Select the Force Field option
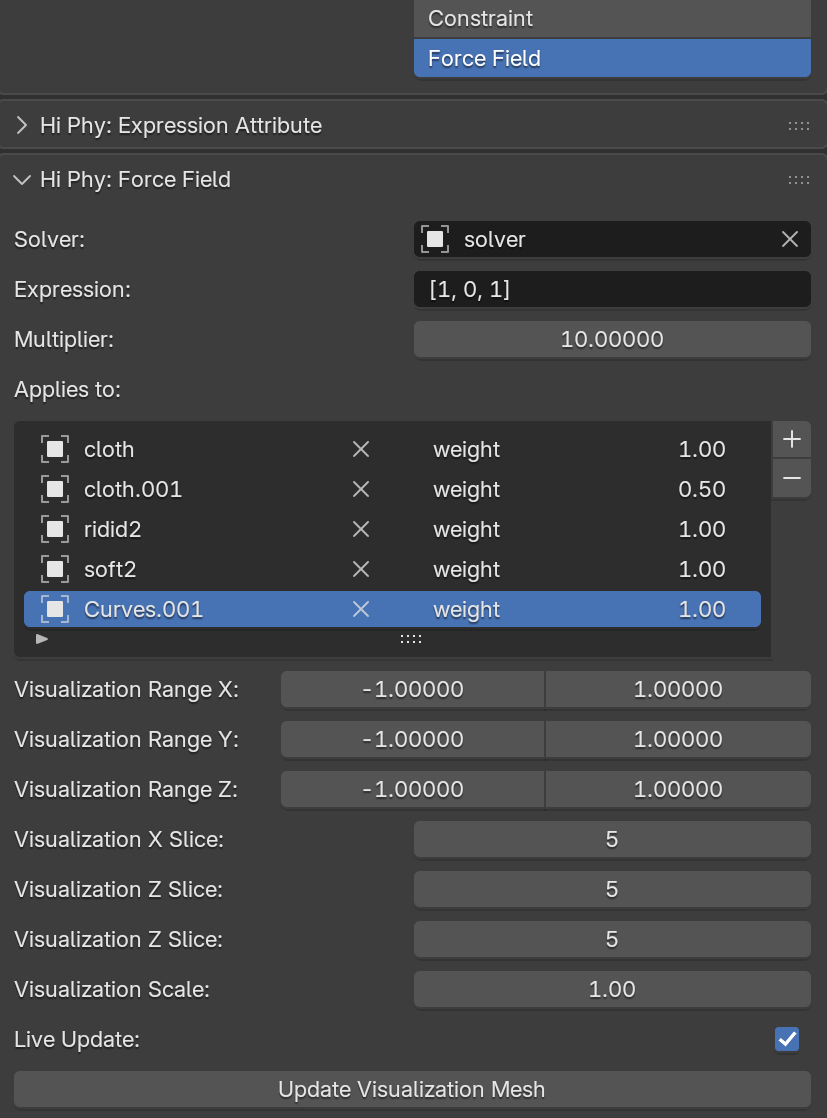The width and height of the screenshot is (827, 1118). coord(611,59)
